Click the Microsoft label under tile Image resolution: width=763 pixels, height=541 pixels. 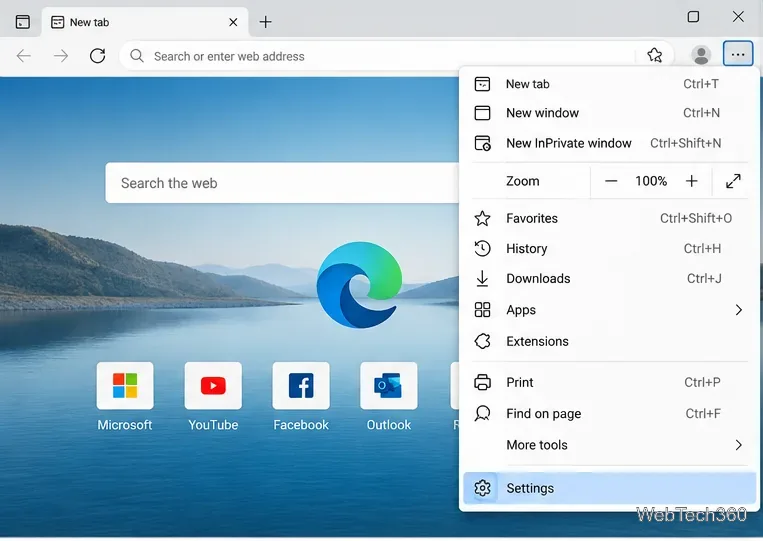point(125,425)
